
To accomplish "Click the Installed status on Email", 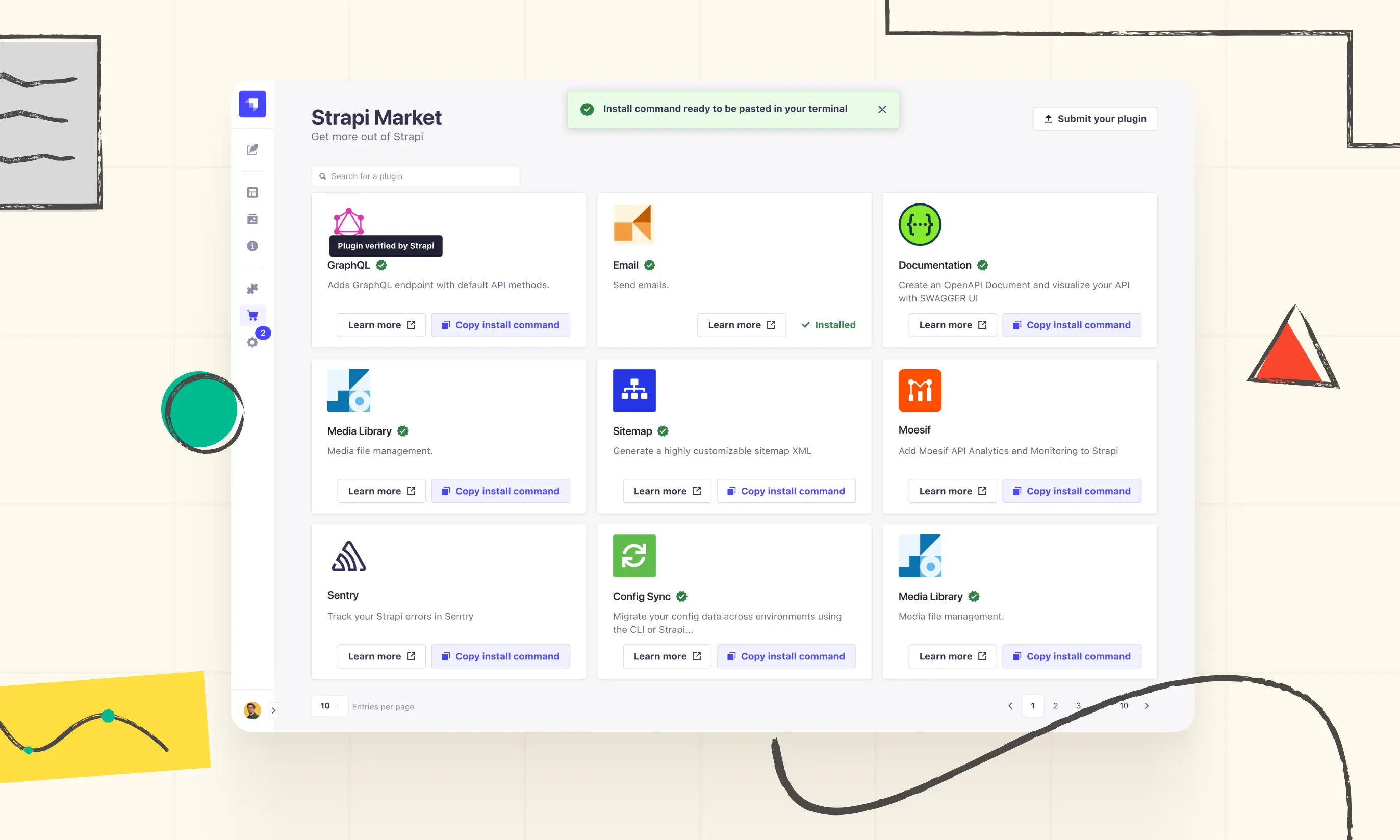I will [828, 325].
